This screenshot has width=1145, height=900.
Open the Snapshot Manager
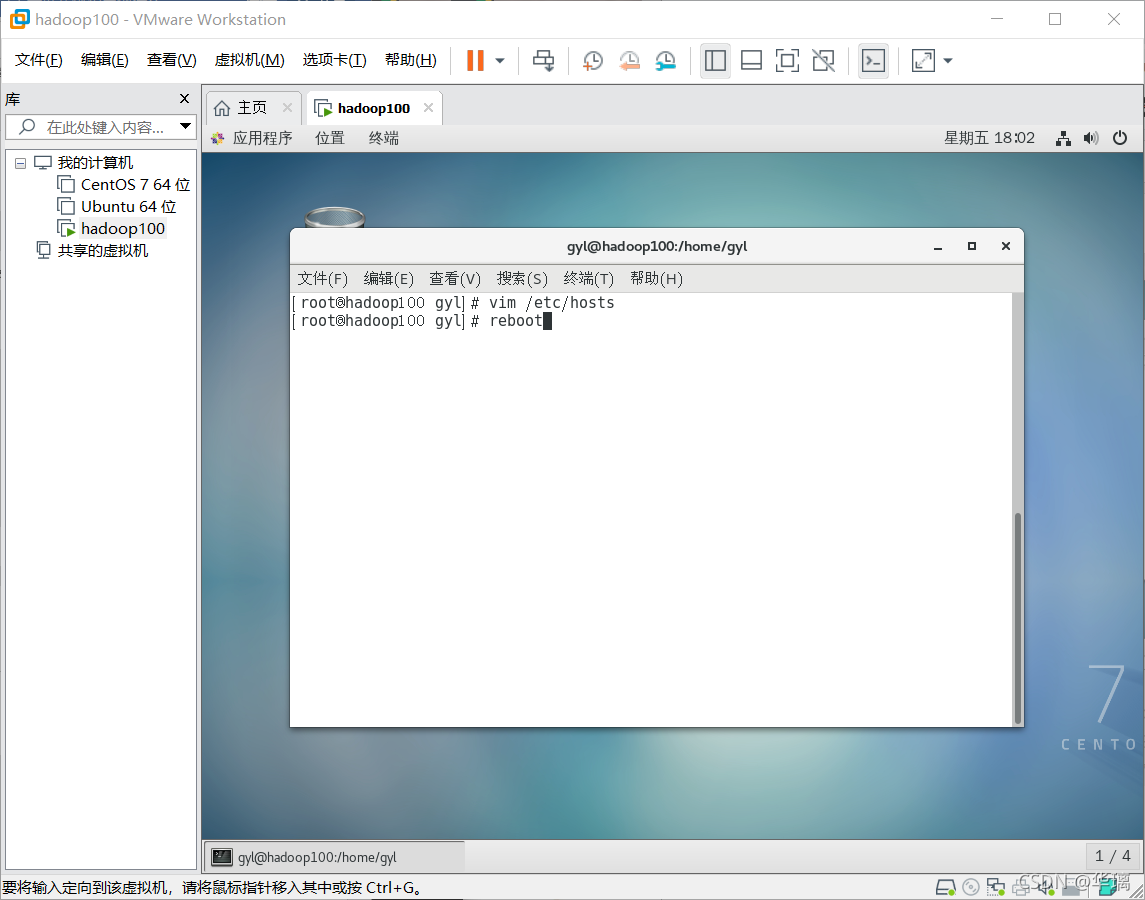[665, 60]
